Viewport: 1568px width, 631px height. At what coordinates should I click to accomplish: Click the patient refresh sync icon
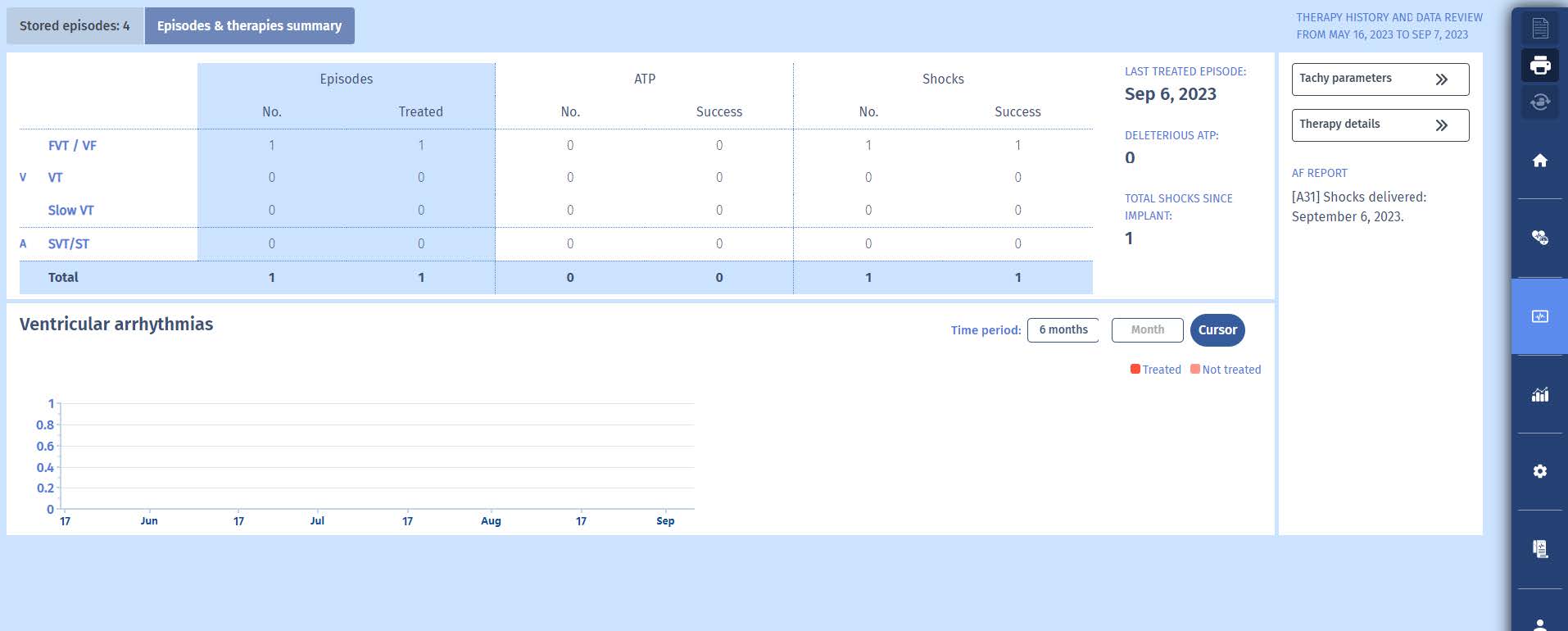1539,102
